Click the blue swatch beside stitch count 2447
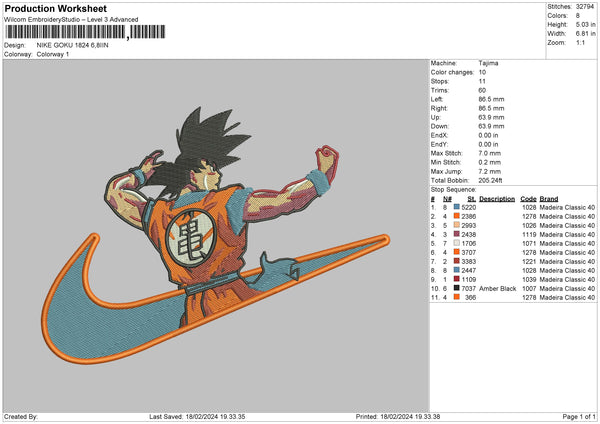Screen dimensions: 600x424 457,270
